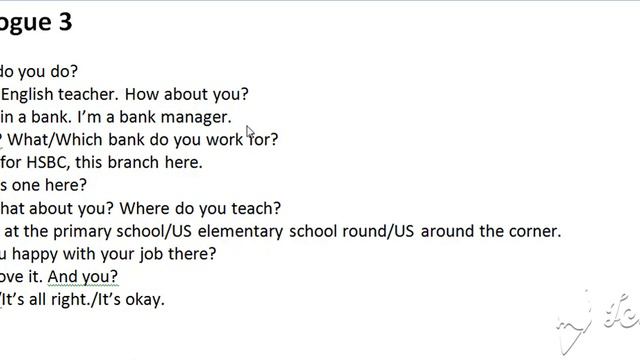
Task: Click the phrase 'It's all right.'
Action: coord(47,300)
